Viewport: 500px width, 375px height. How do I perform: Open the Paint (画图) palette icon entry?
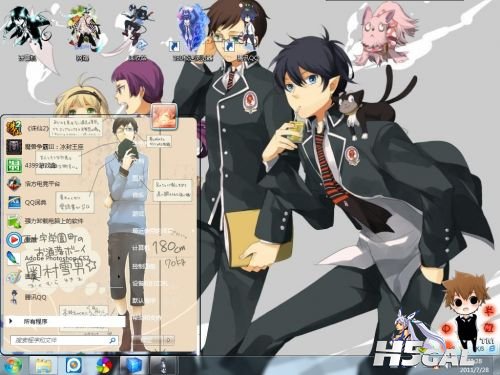(x=20, y=277)
